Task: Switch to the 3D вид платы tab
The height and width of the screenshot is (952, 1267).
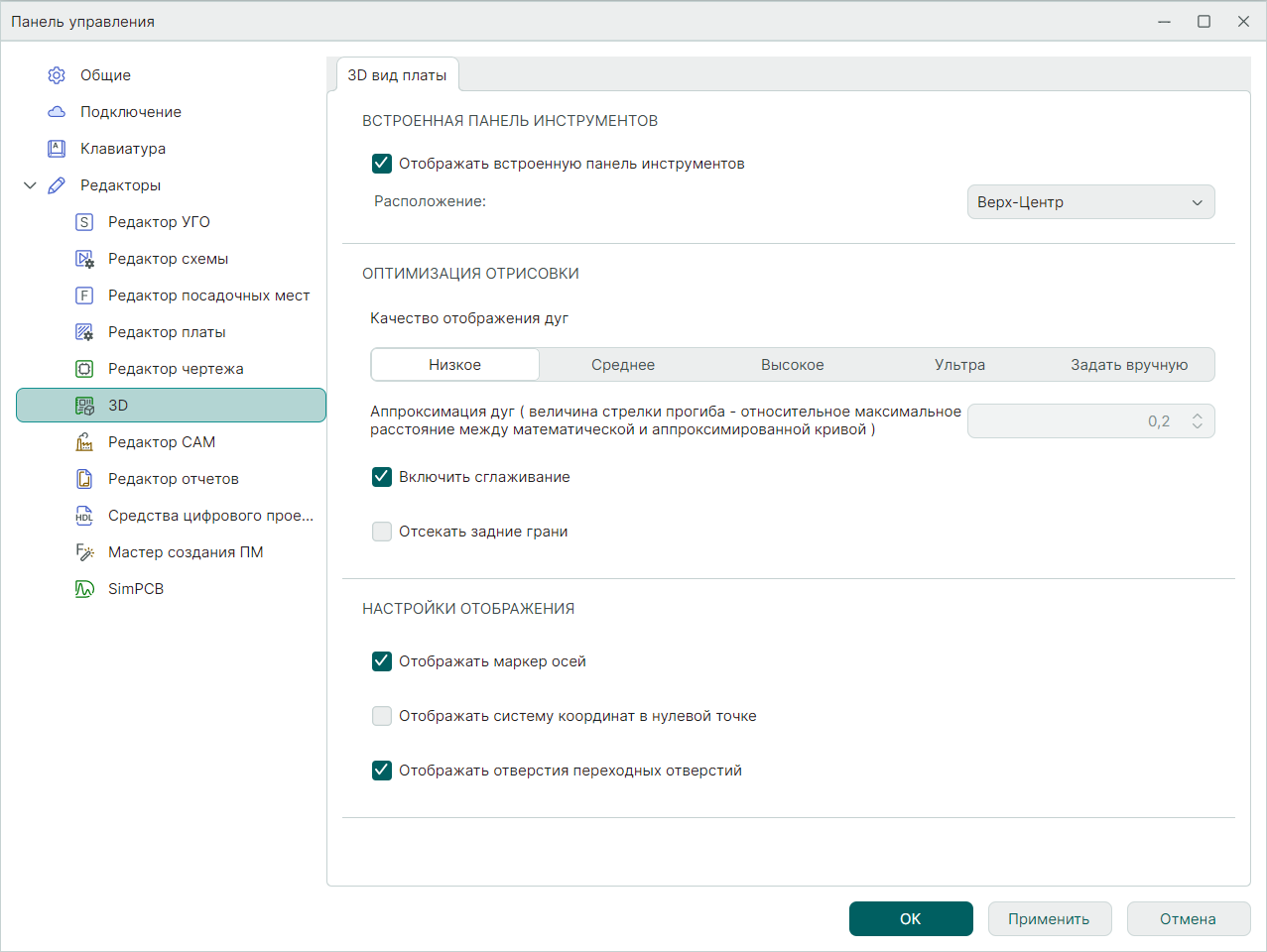Action: (x=397, y=75)
